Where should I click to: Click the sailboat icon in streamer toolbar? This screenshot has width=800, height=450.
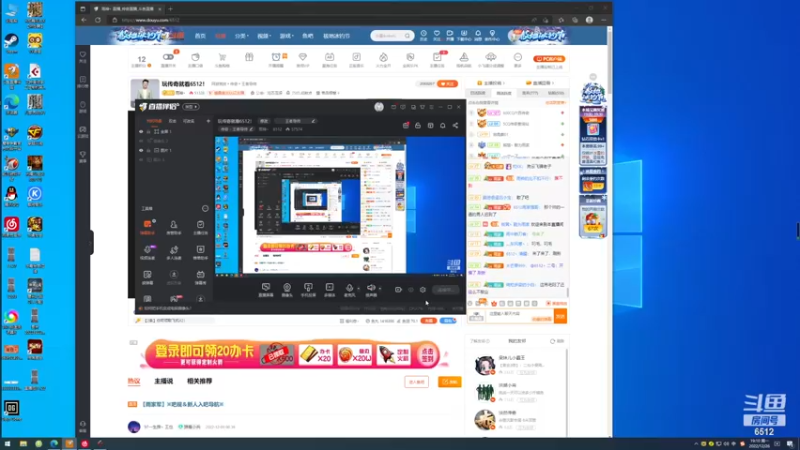coord(464,57)
